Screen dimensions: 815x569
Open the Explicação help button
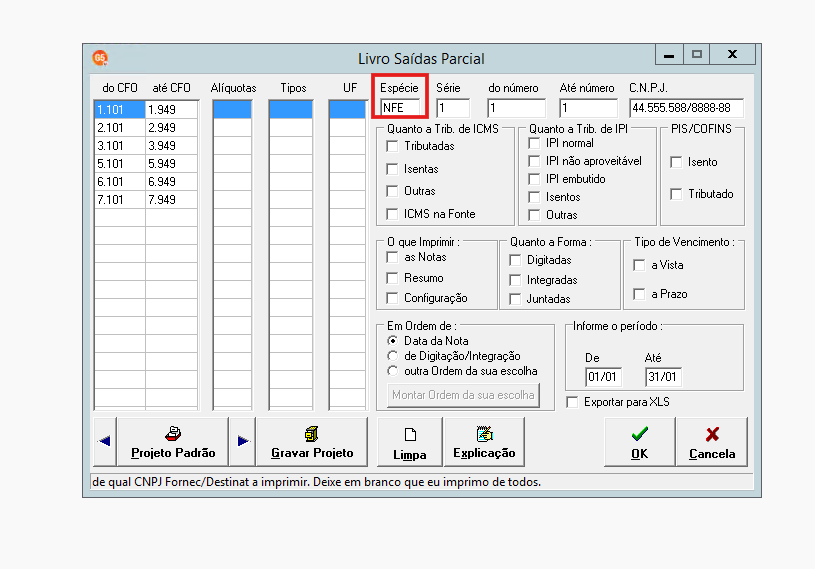click(x=484, y=441)
